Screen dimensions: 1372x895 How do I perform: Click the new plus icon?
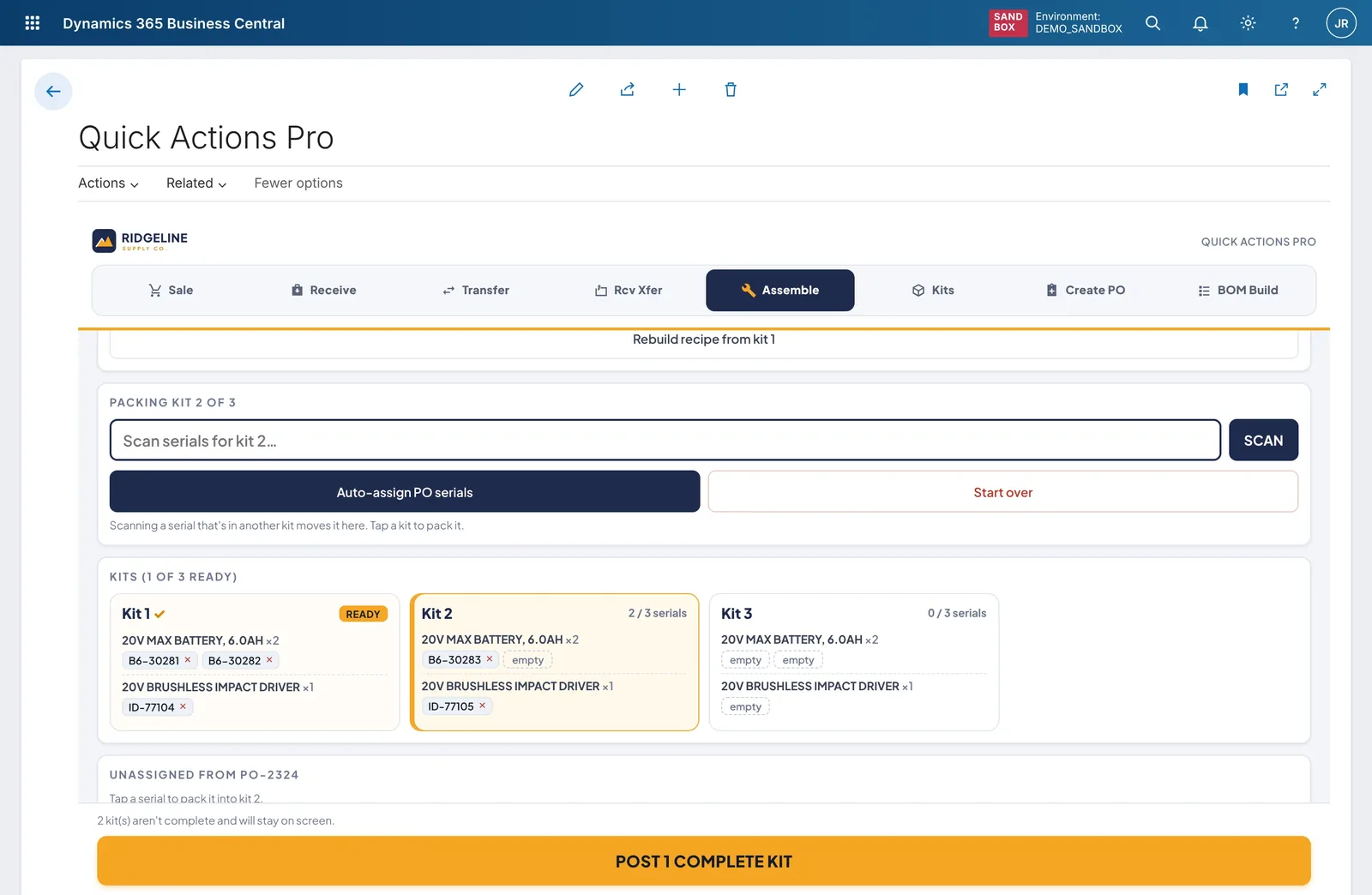[679, 89]
